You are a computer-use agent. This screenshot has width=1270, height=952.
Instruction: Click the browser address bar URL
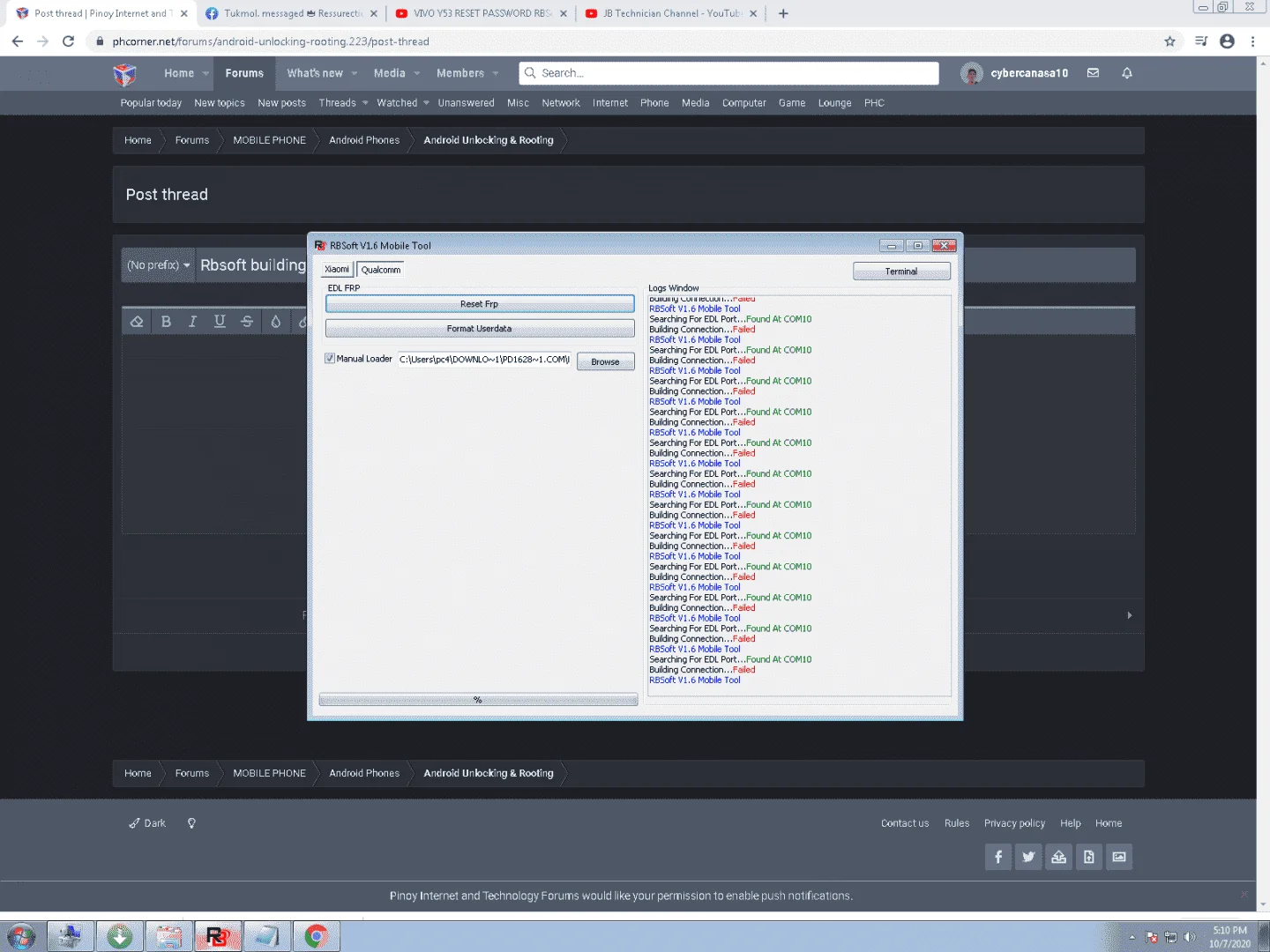[271, 41]
